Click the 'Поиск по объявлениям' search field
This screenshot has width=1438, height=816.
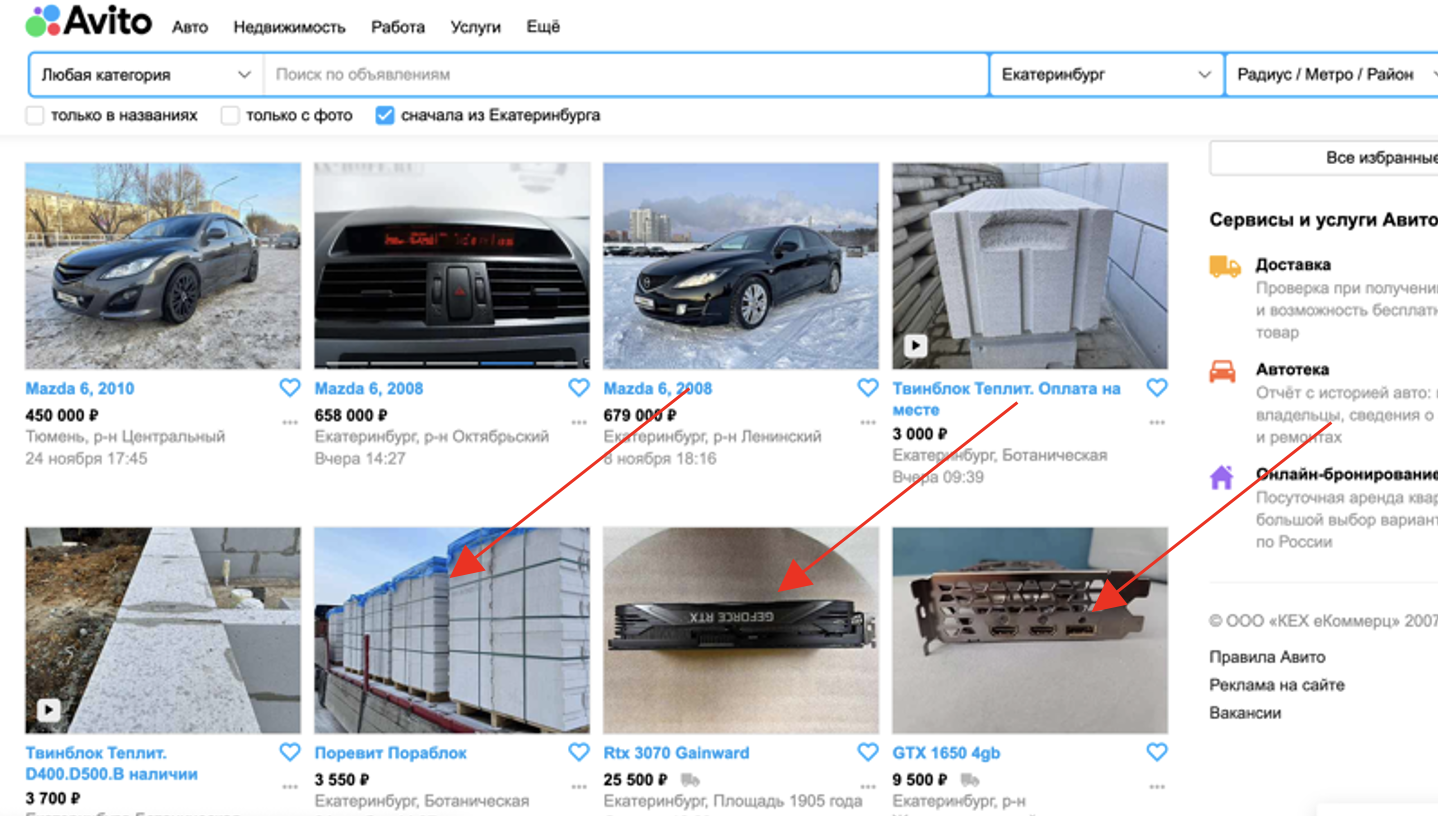[x=626, y=74]
